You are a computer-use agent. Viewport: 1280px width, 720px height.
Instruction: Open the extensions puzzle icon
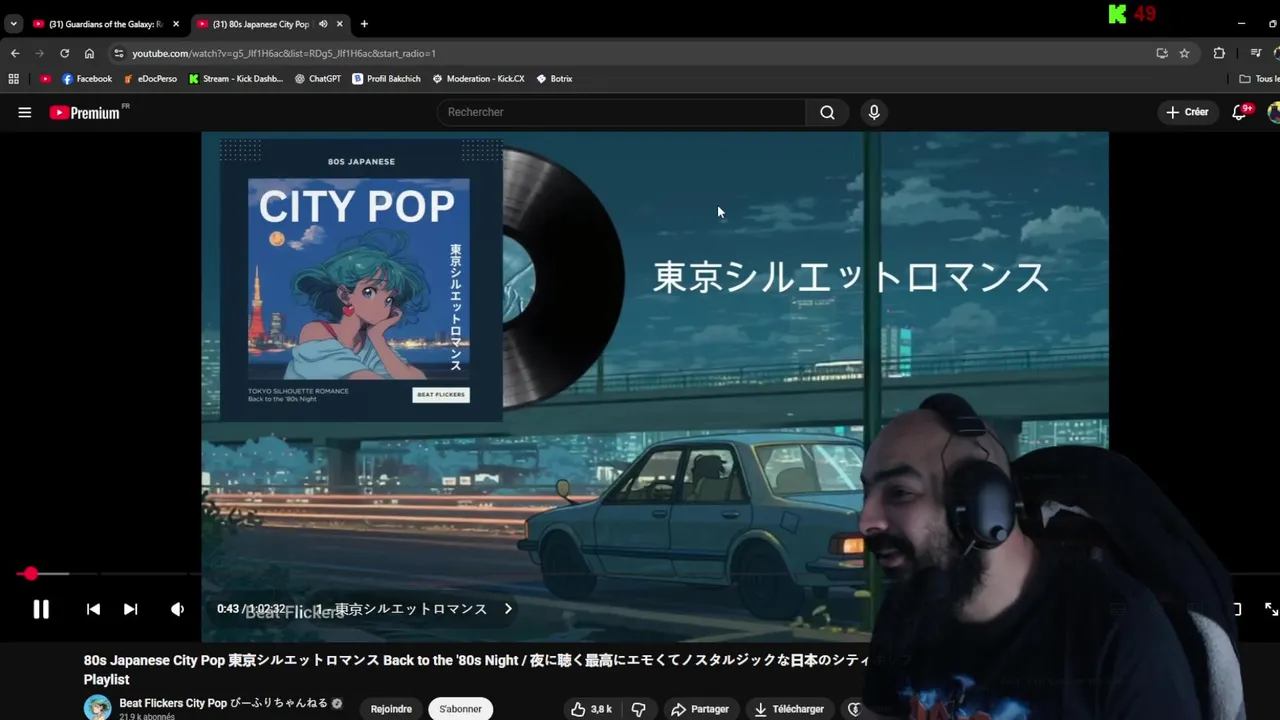click(1219, 53)
